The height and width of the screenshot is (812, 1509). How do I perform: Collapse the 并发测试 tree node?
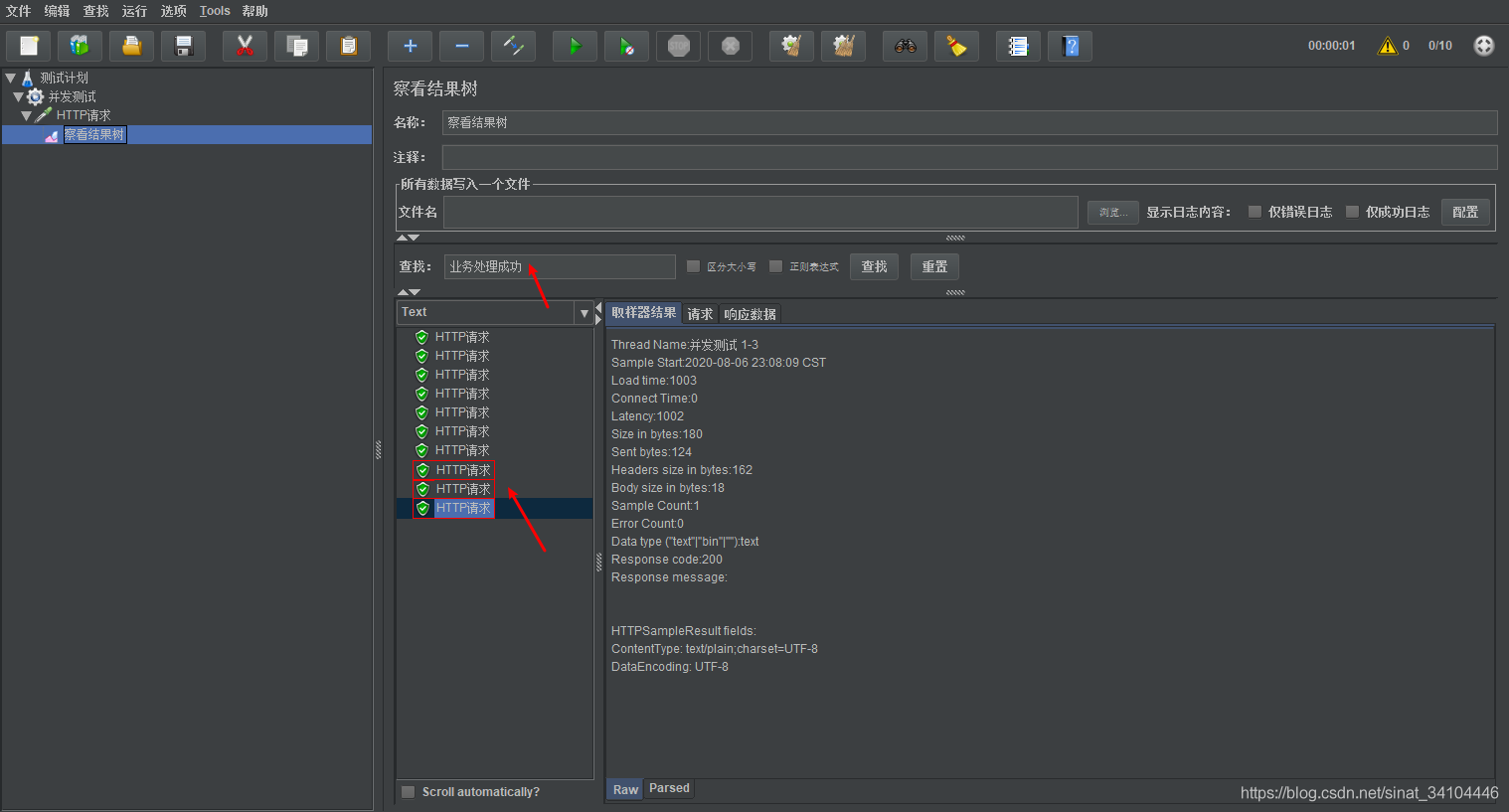tap(21, 96)
